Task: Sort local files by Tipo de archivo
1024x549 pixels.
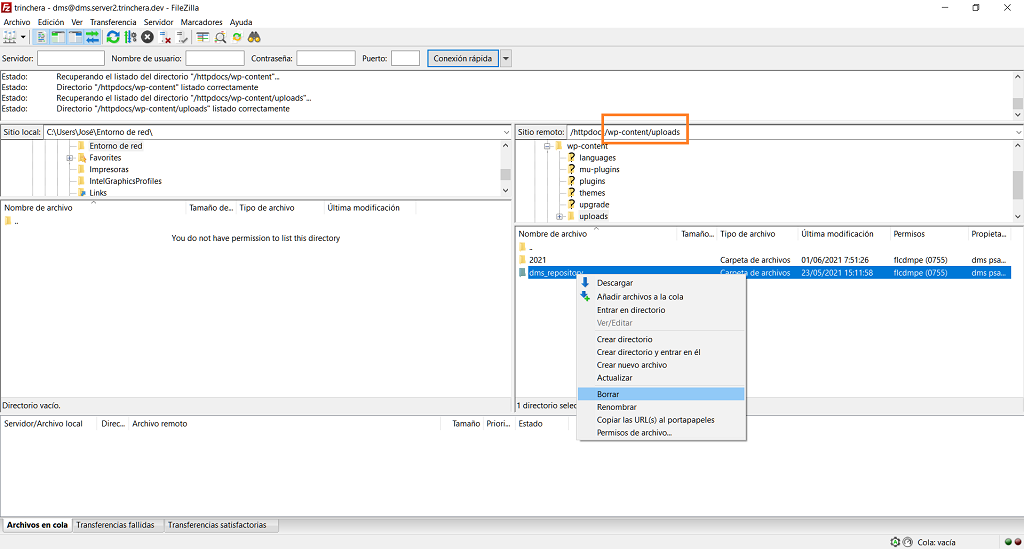Action: tap(280, 208)
